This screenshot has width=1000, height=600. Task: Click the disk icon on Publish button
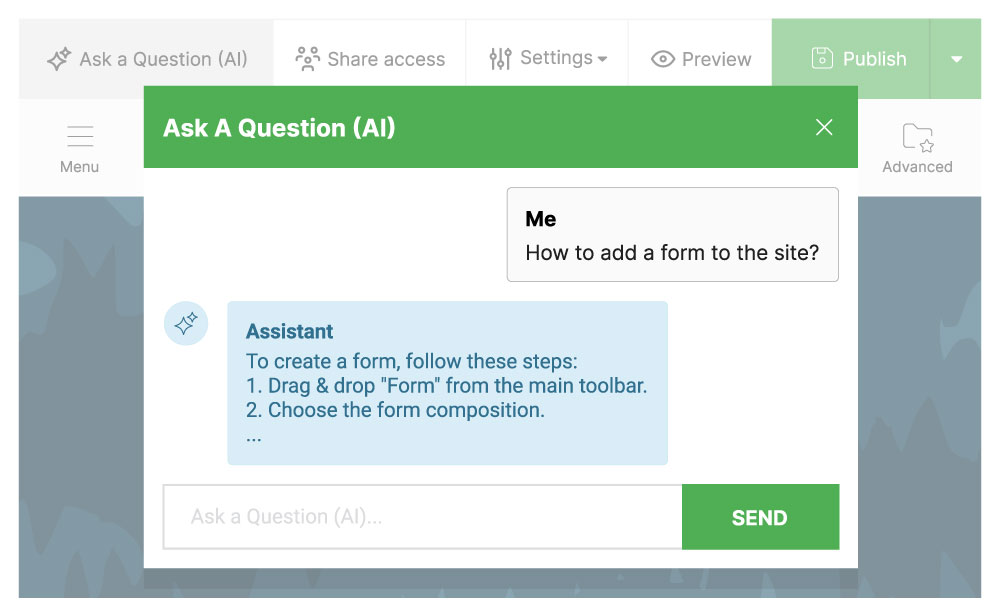tap(821, 59)
